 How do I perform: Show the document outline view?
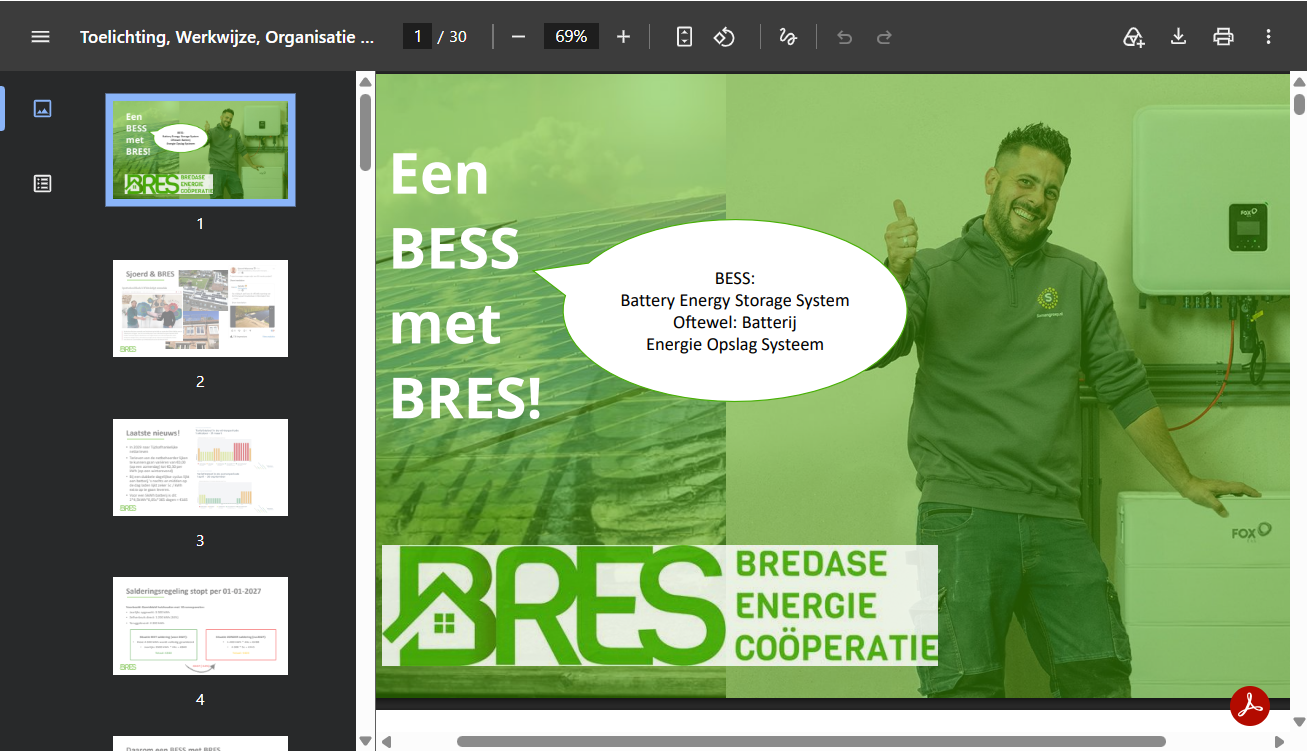[x=42, y=183]
